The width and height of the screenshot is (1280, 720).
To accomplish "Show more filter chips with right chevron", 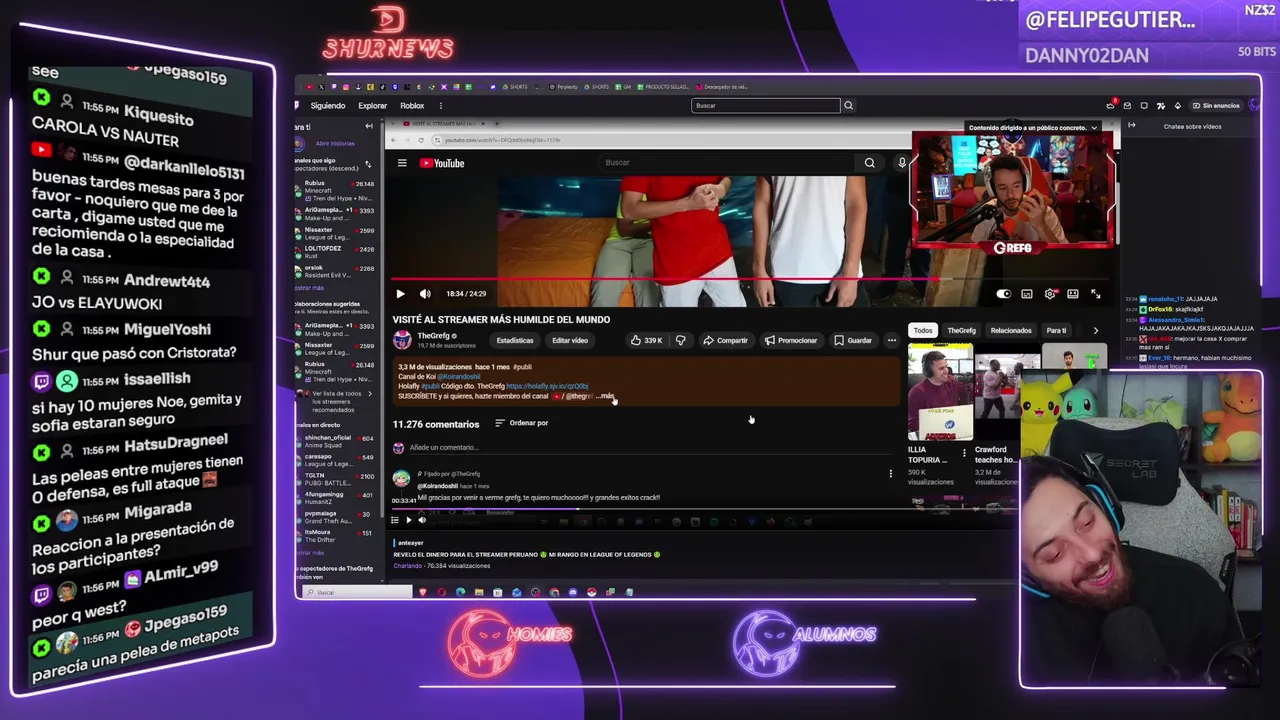I will 1095,330.
